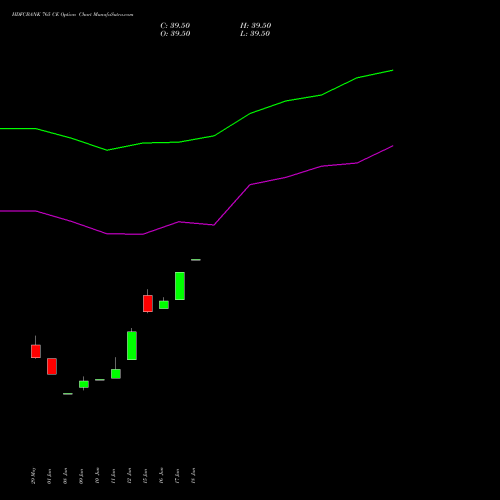Click the tall green candle for 12 Jun
The image size is (500, 500).
pos(132,345)
